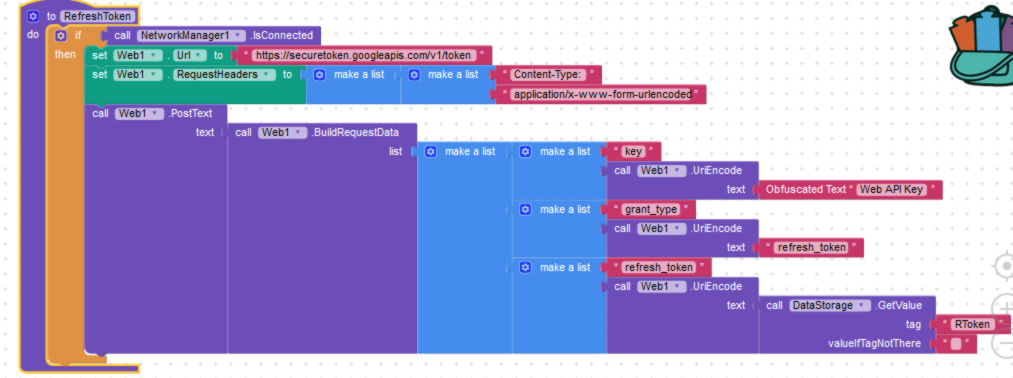Click the 'list' socket label of BuildRequestData

395,151
